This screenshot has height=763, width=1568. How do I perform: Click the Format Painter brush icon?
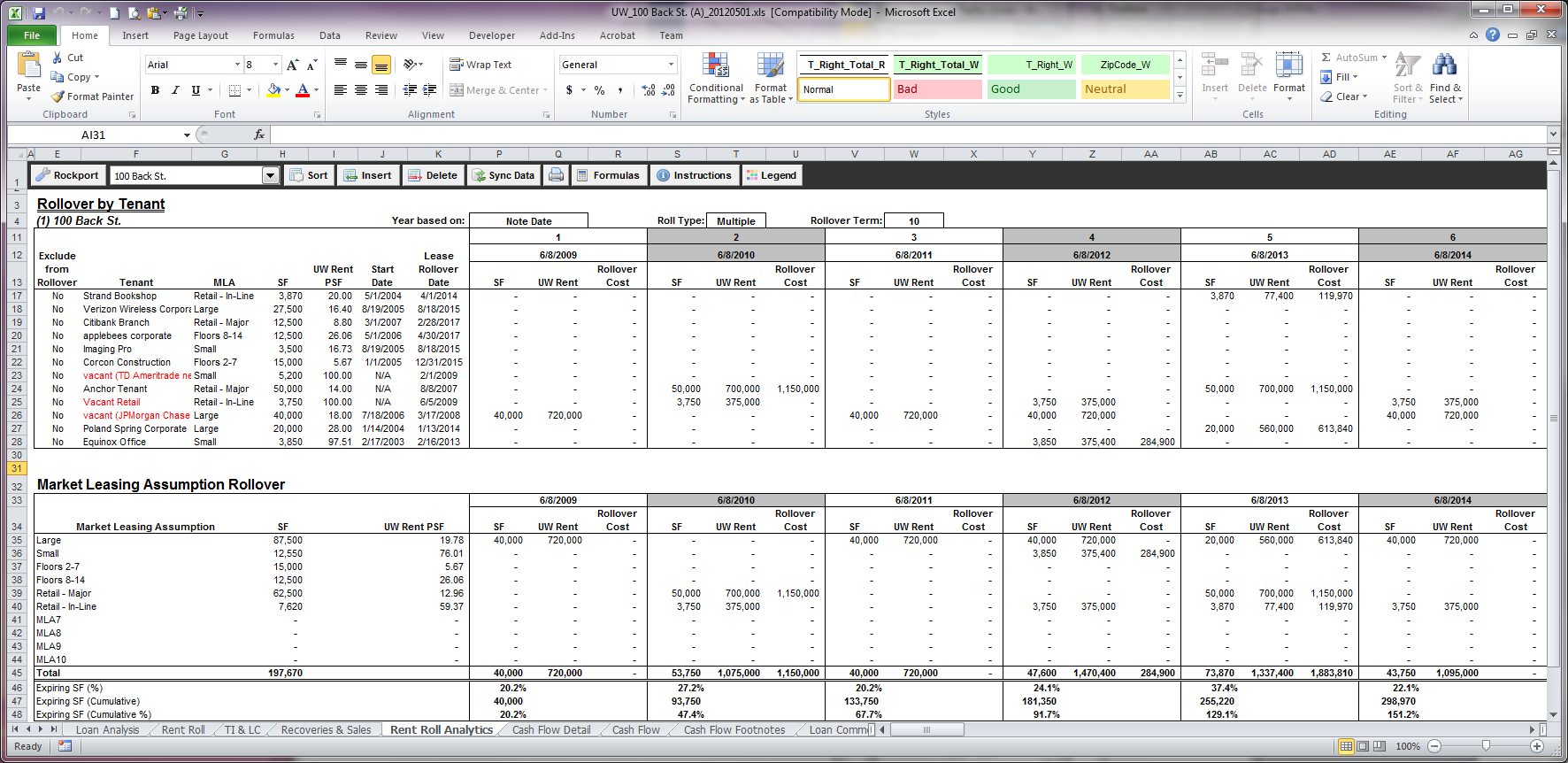(58, 96)
